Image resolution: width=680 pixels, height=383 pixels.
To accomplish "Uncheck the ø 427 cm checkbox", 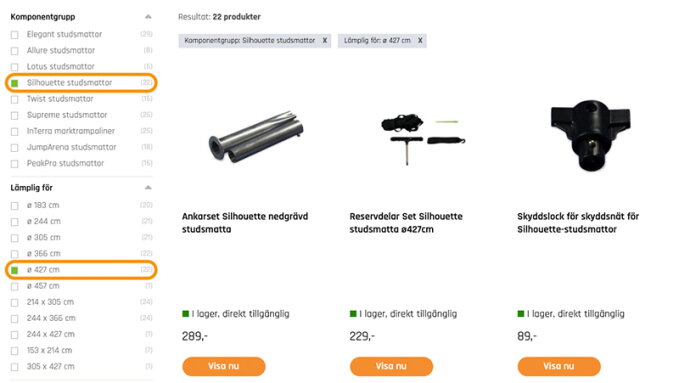I will click(15, 270).
